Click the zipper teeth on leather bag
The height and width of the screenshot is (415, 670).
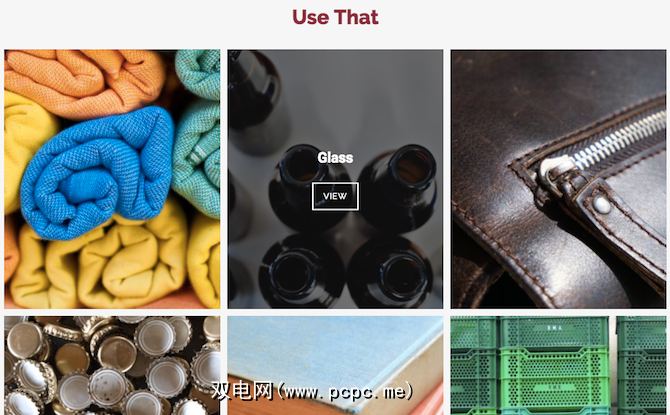[x=620, y=139]
